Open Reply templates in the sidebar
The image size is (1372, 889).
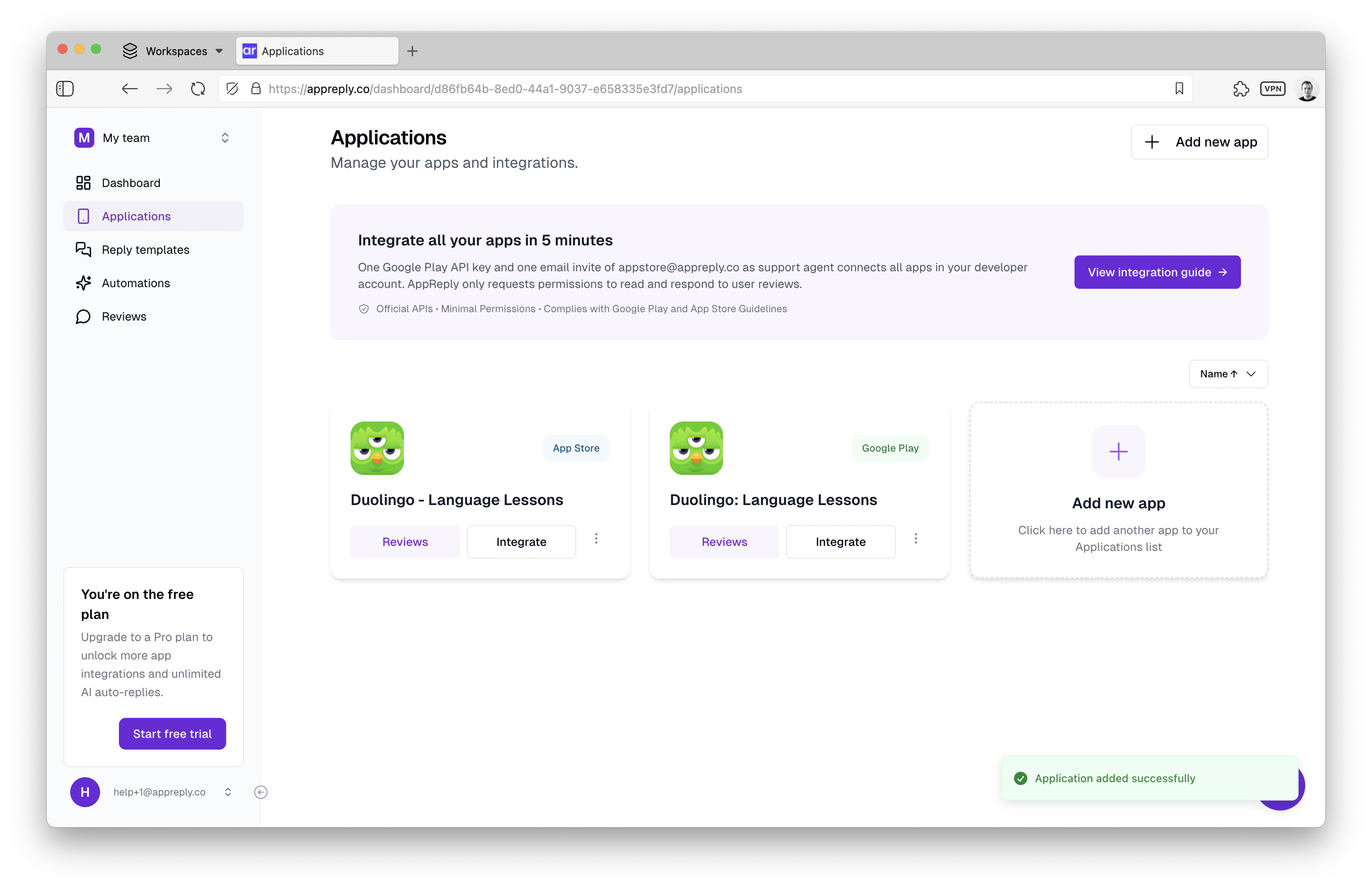[x=153, y=250]
